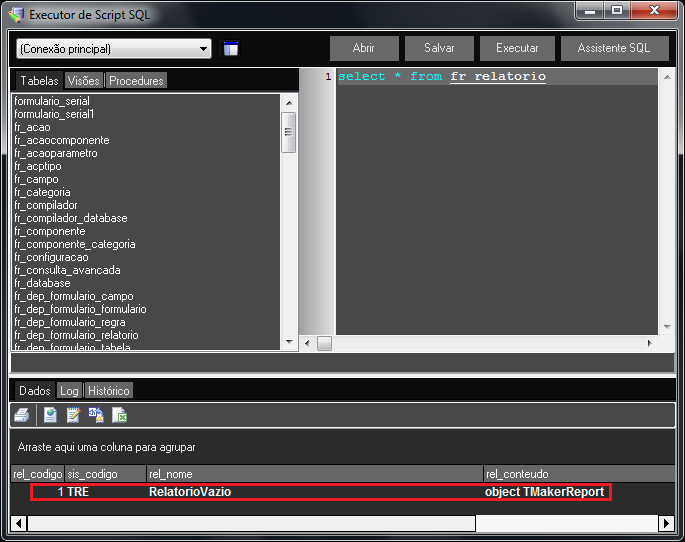
Task: Click the table list scrollbar down arrow
Action: pyautogui.click(x=289, y=342)
